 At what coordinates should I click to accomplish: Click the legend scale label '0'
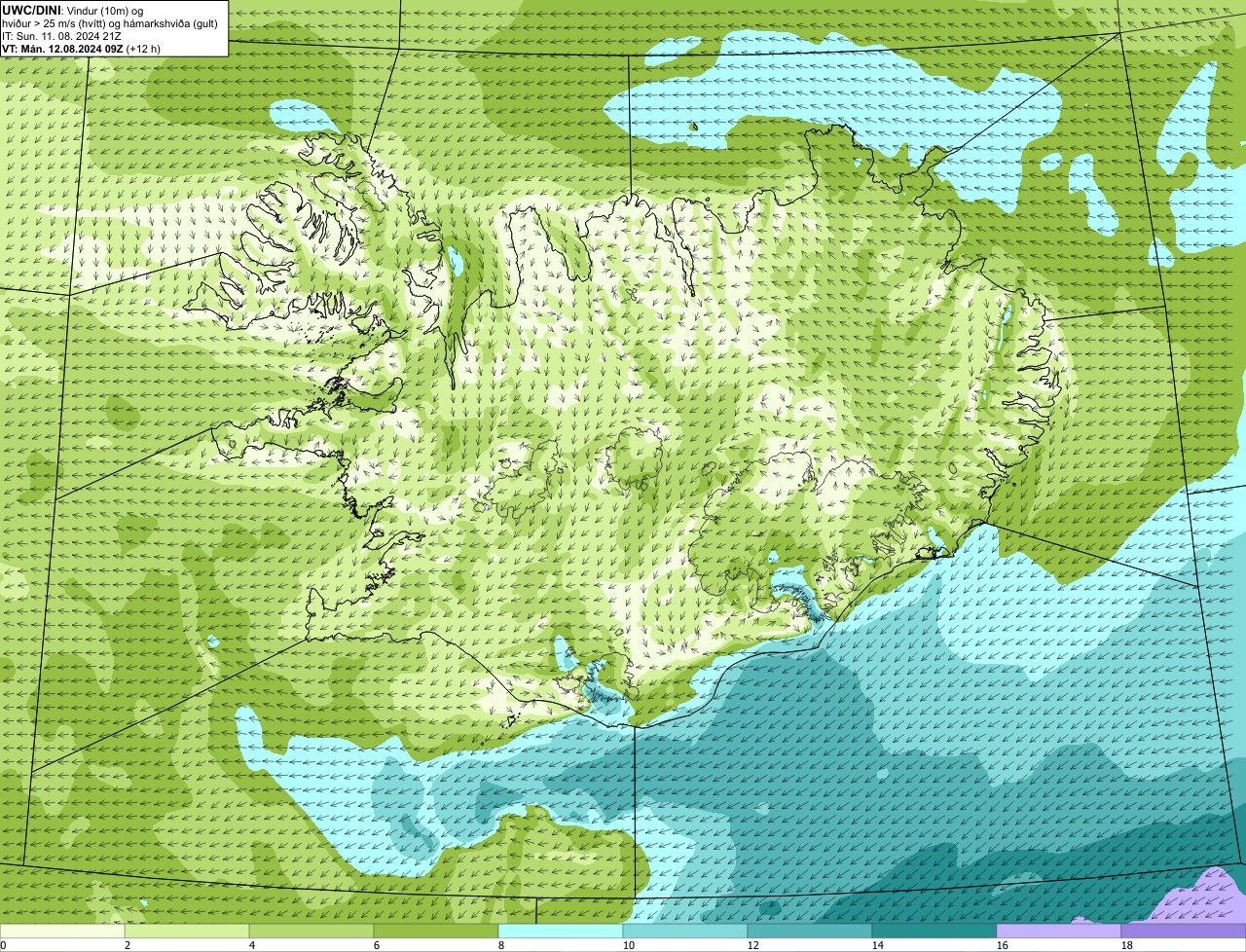[x=3, y=945]
